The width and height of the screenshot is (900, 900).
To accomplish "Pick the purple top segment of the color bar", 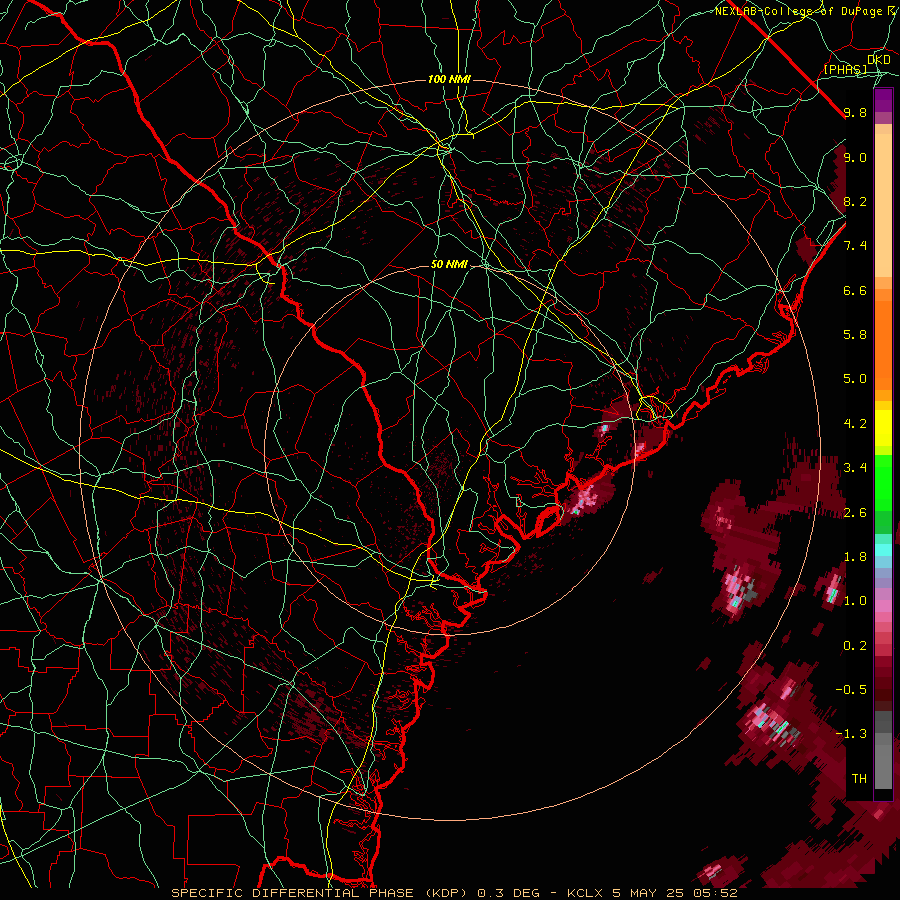I will point(883,100).
